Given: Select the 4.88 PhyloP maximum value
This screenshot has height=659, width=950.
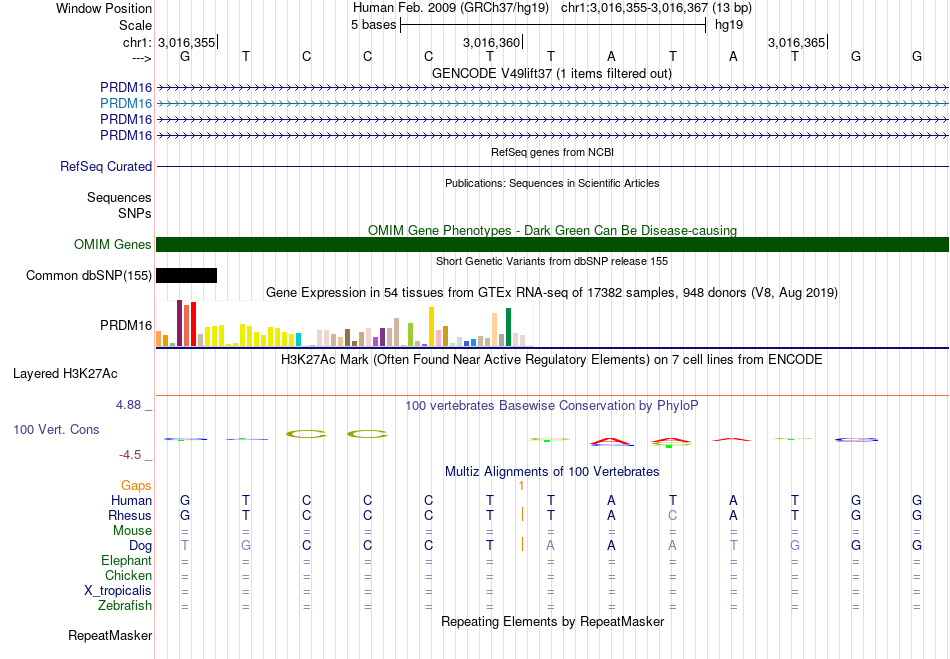Looking at the screenshot, I should pos(128,405).
